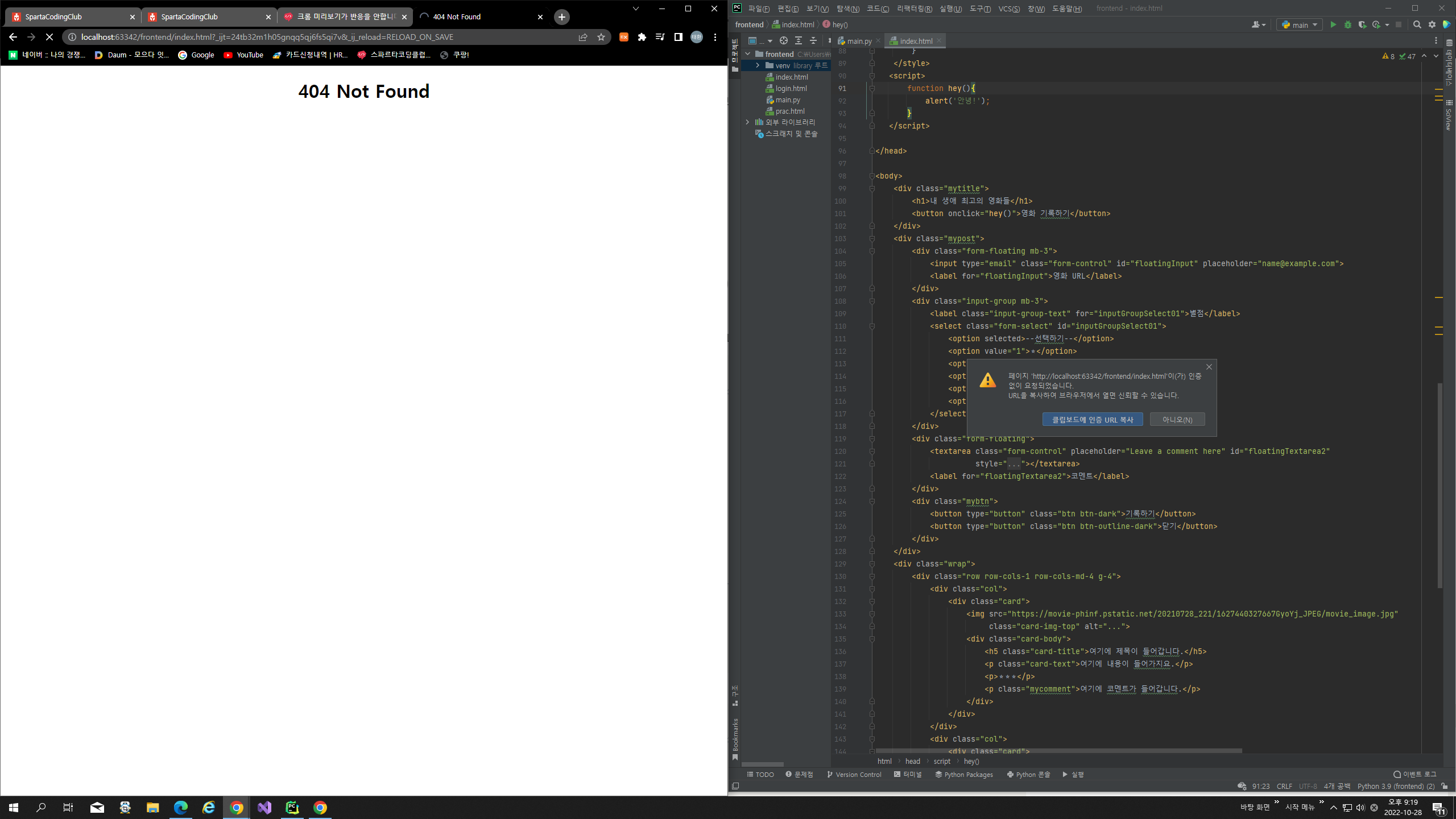Image resolution: width=1456 pixels, height=819 pixels.
Task: Collapse the frontend project root
Action: tap(747, 54)
